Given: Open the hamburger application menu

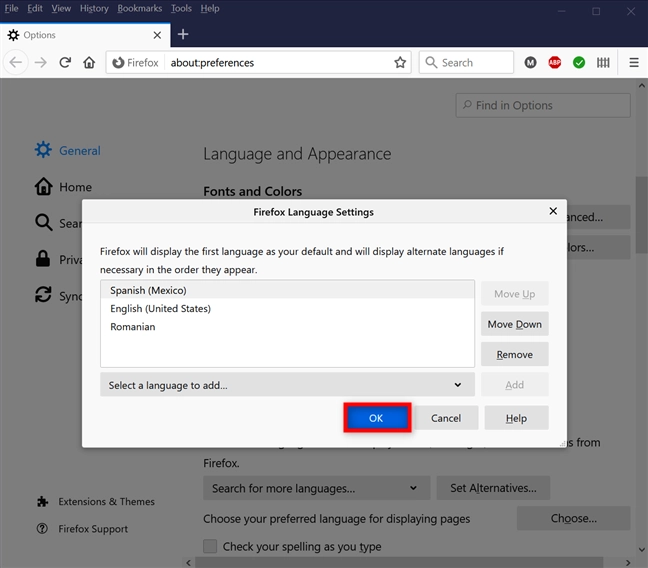Looking at the screenshot, I should (x=634, y=62).
